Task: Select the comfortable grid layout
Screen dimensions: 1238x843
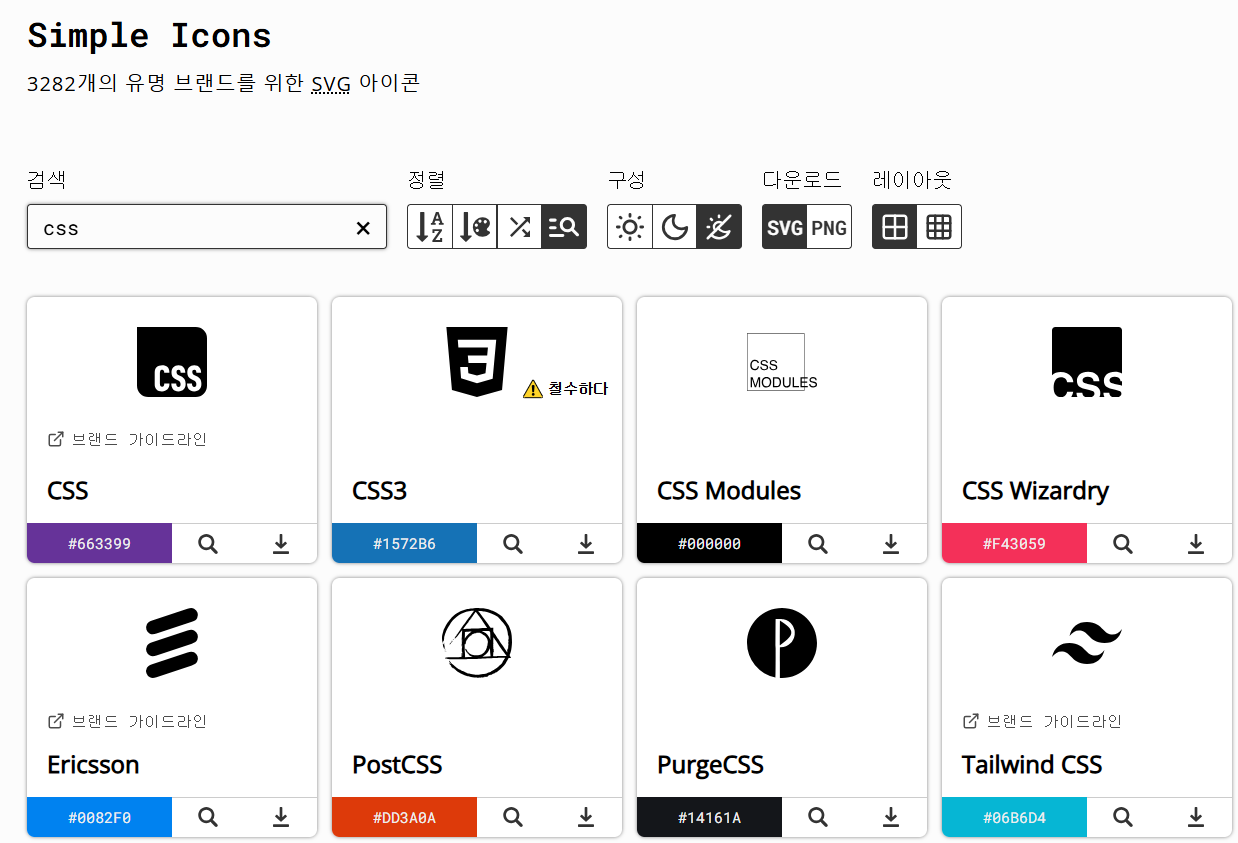Action: pos(895,227)
